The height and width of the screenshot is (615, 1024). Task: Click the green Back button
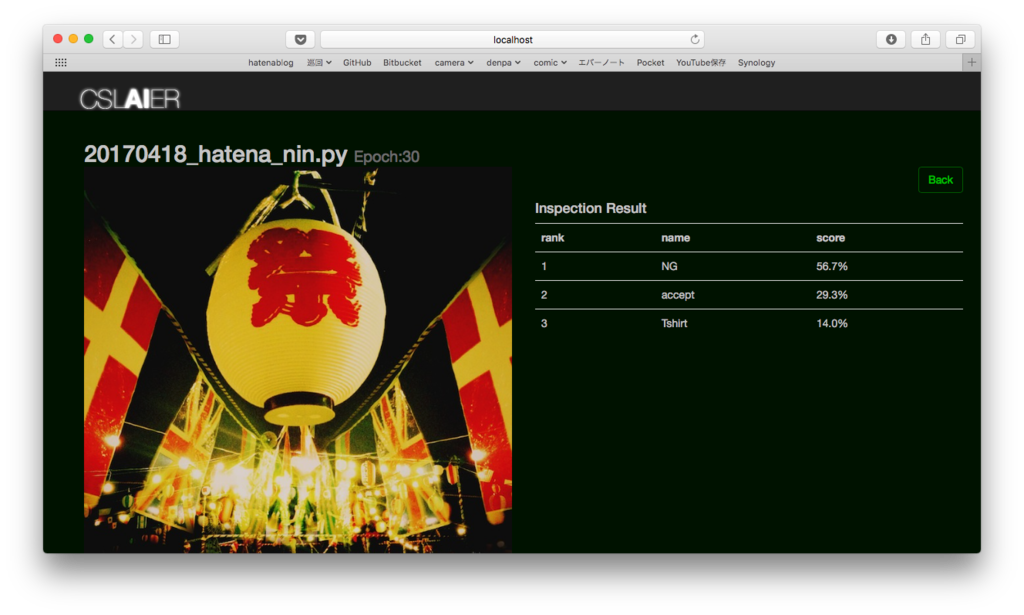pos(940,180)
